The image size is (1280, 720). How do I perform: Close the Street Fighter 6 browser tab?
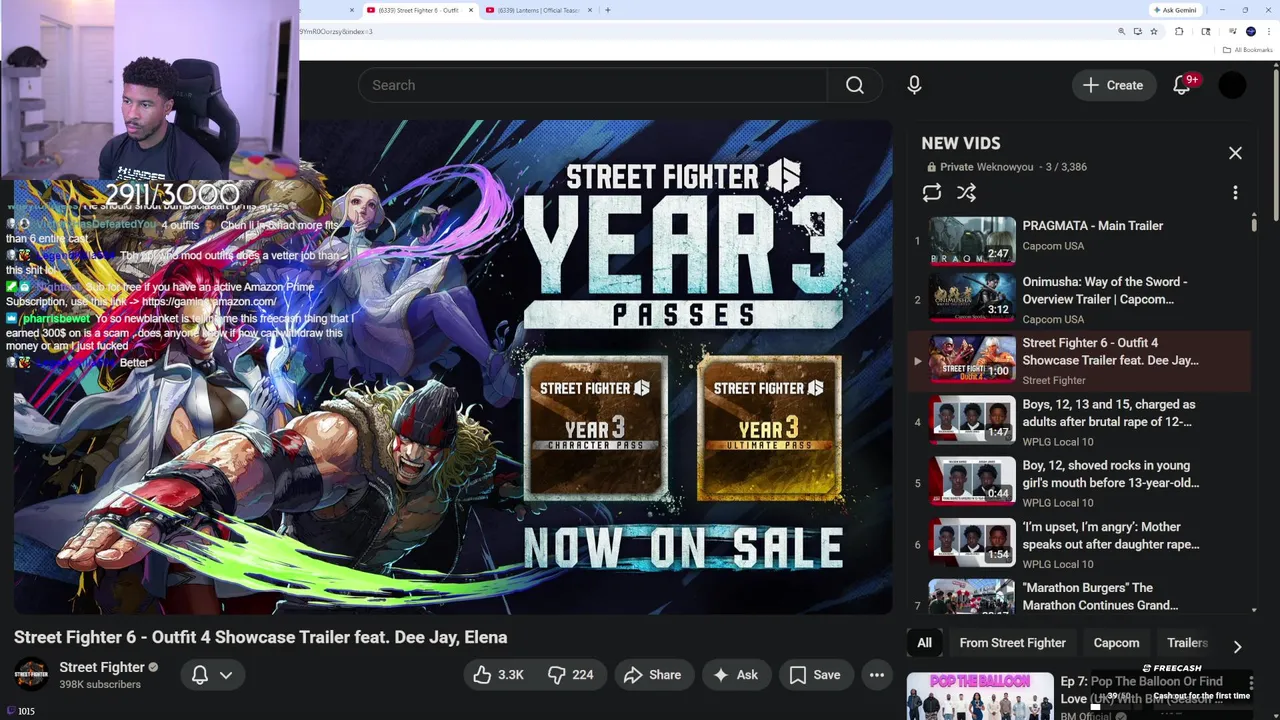tap(471, 10)
